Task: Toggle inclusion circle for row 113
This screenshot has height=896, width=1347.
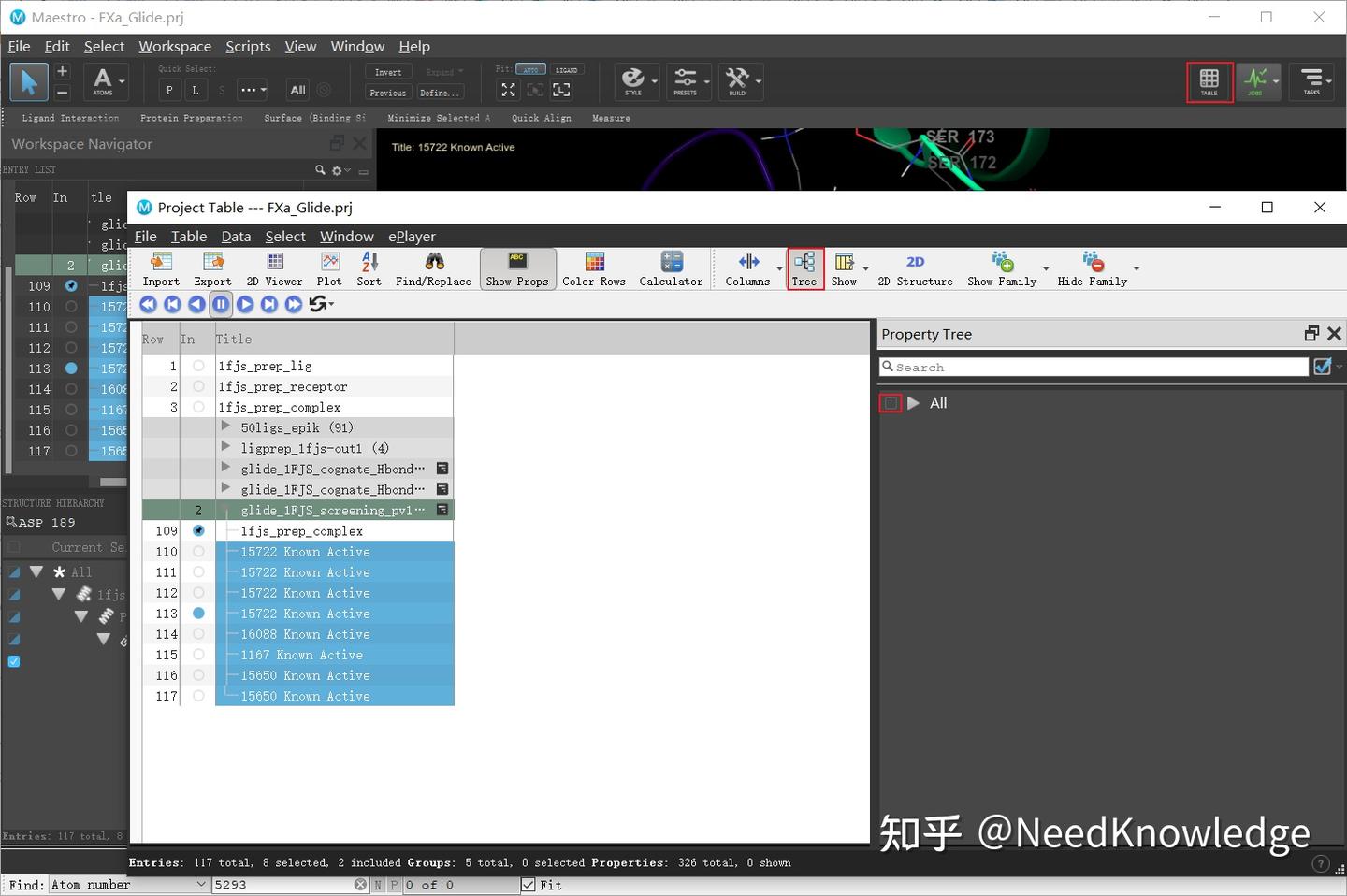Action: tap(197, 614)
